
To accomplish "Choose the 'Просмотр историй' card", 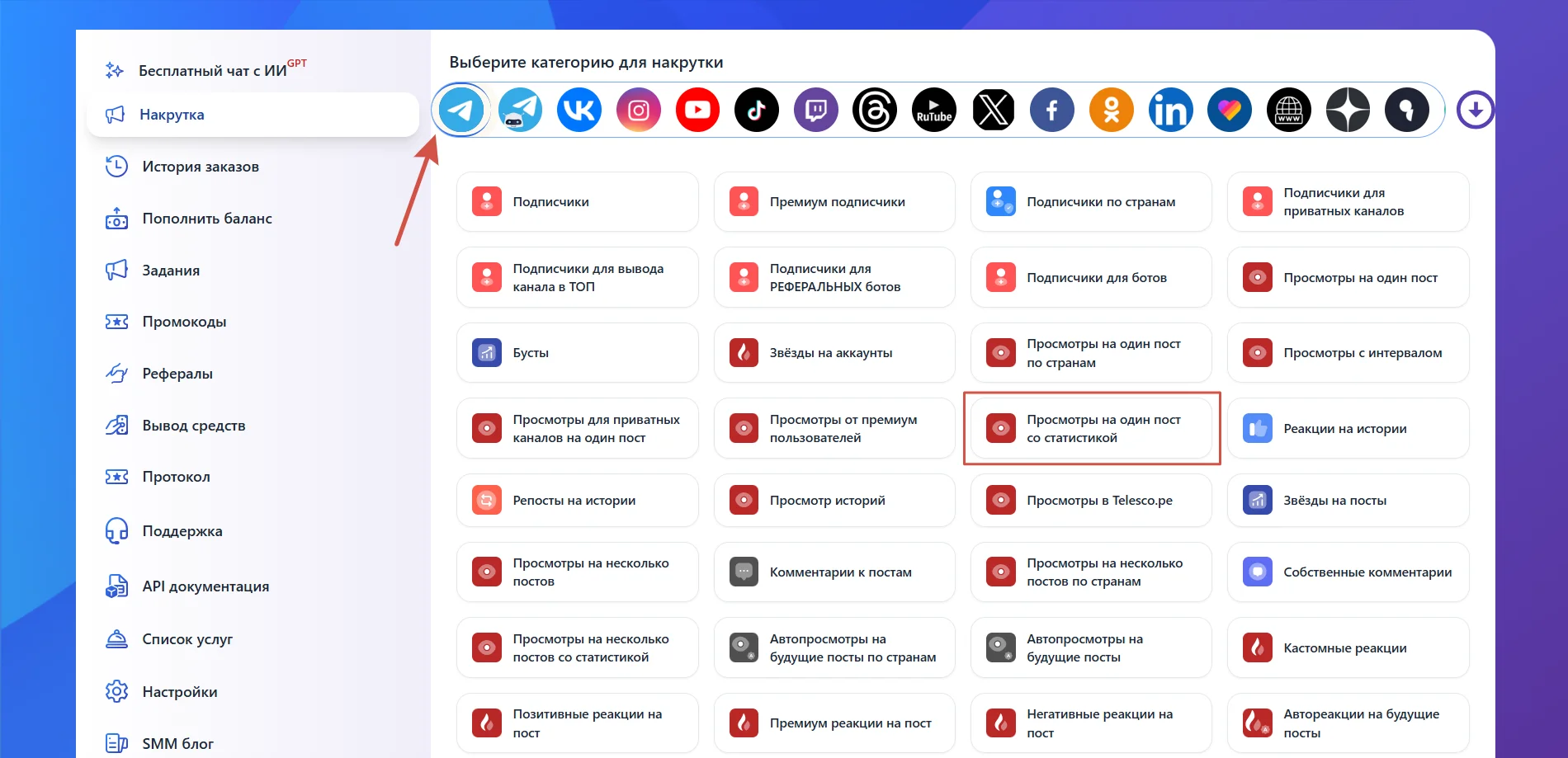I will [834, 501].
